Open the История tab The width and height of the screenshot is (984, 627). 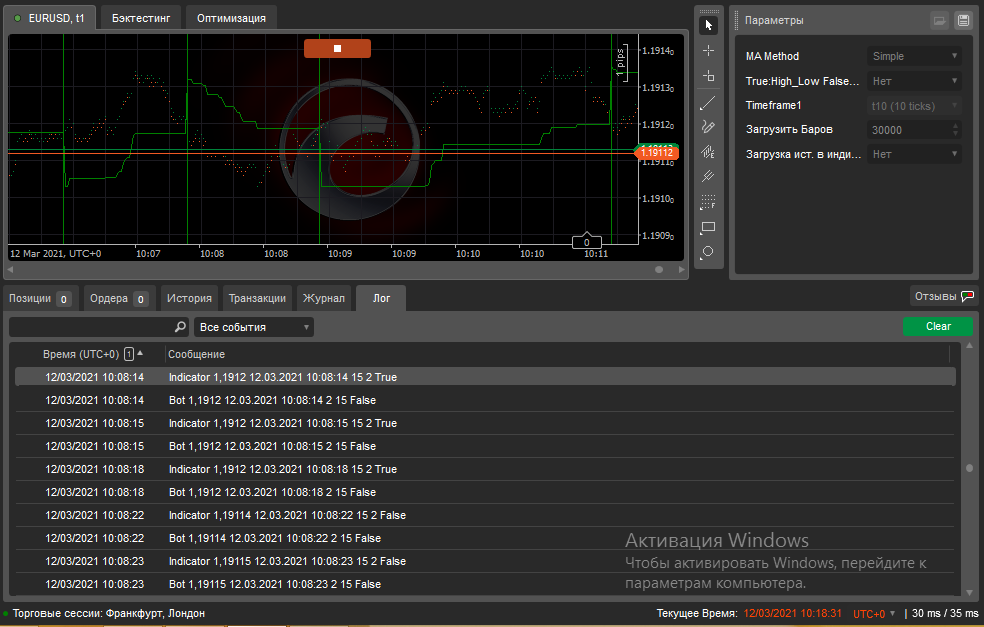(189, 299)
